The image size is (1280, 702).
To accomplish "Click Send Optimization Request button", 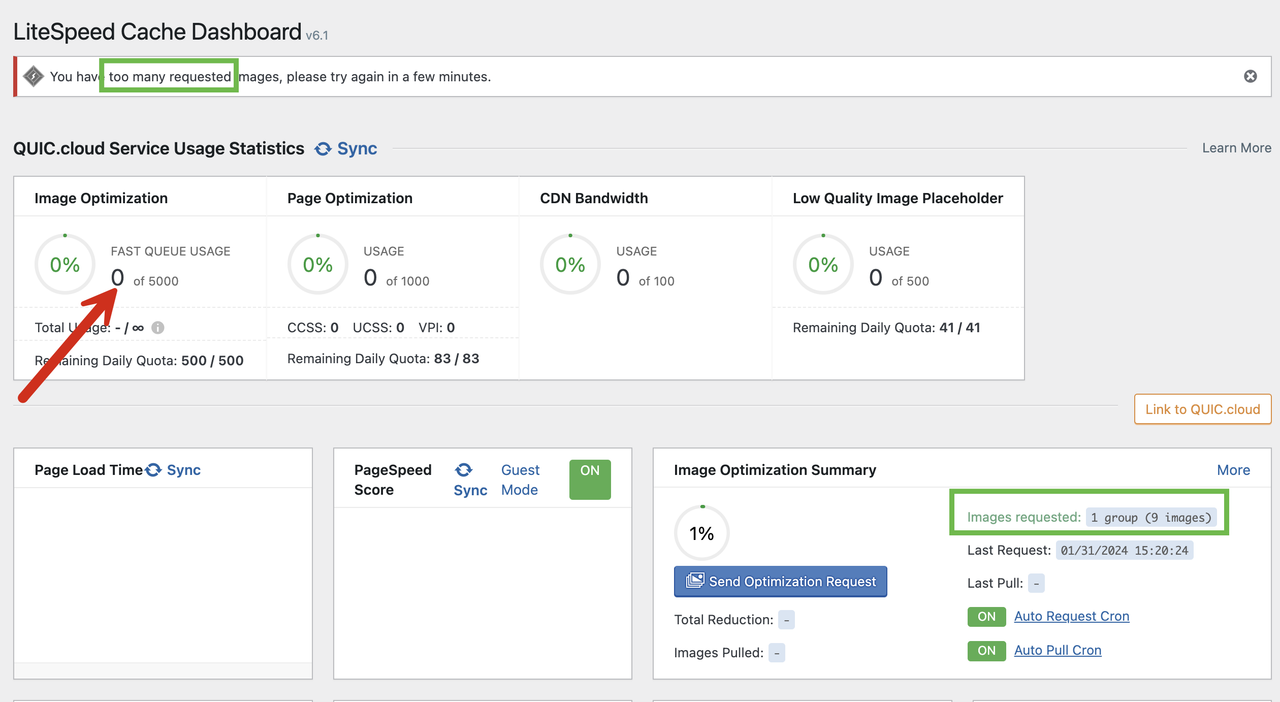I will click(x=781, y=582).
